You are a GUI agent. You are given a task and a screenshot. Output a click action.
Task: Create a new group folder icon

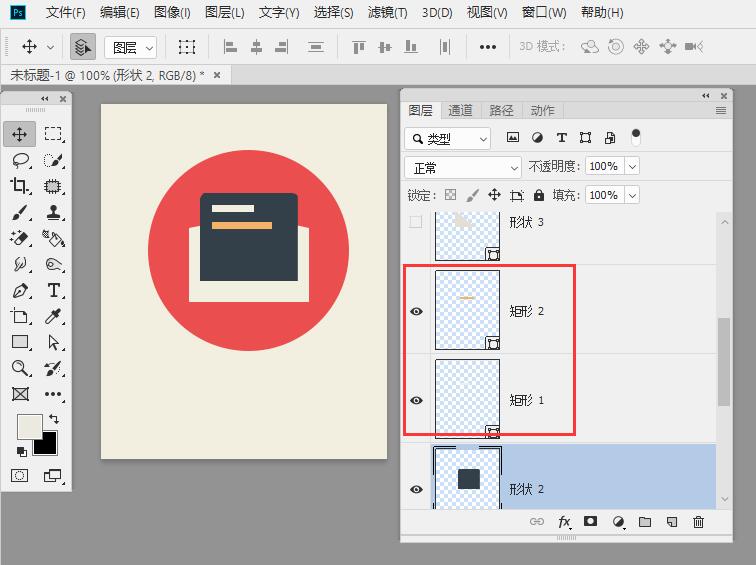pyautogui.click(x=645, y=522)
